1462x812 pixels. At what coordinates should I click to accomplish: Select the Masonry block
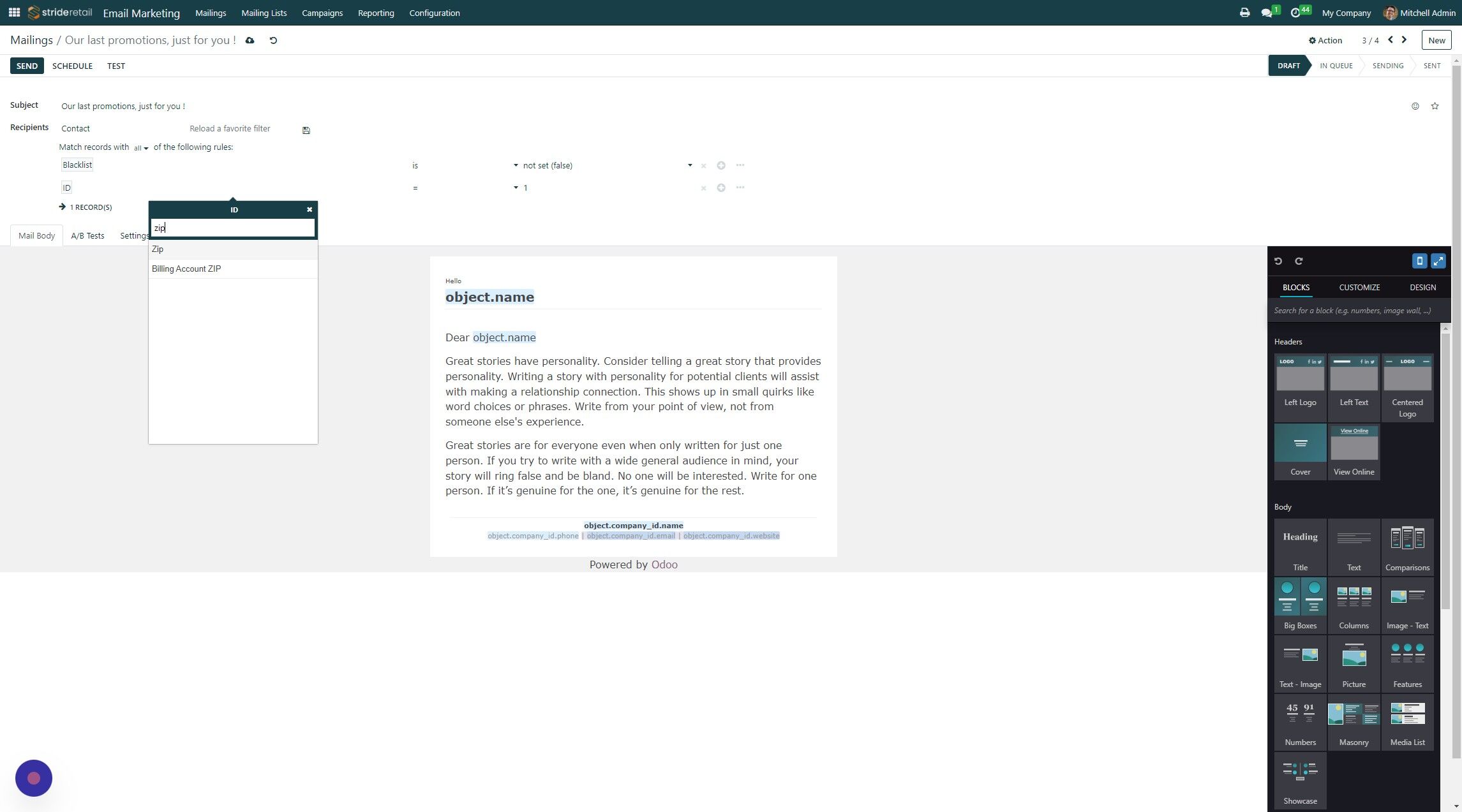[x=1354, y=721]
